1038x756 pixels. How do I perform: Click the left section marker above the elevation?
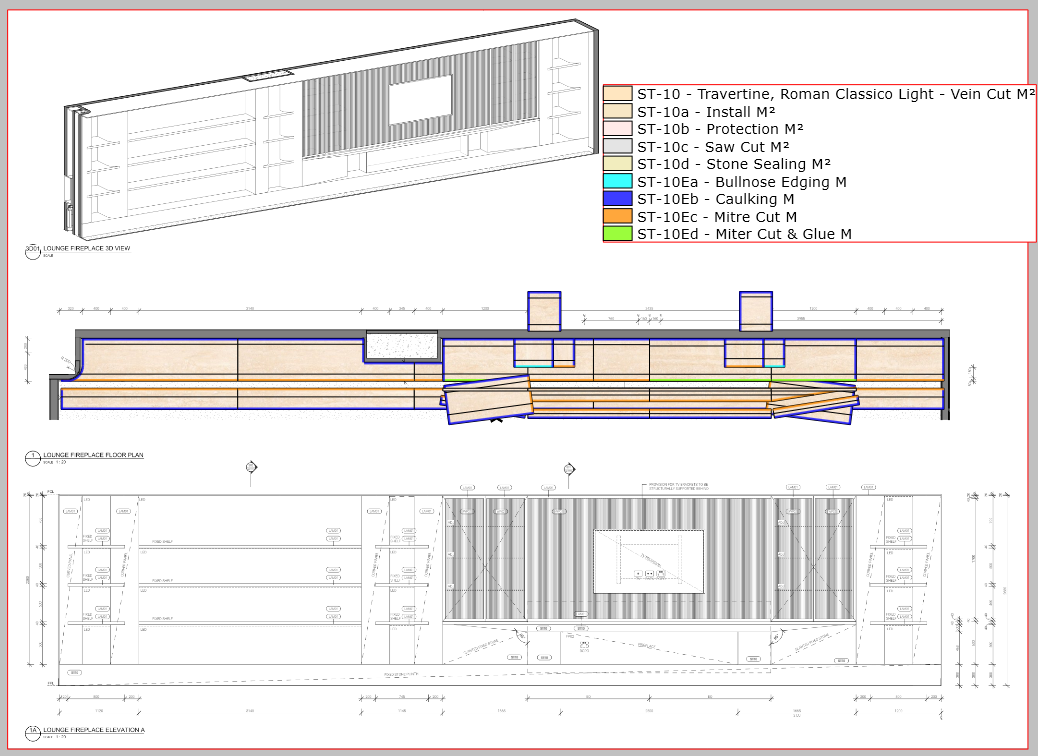[x=251, y=467]
